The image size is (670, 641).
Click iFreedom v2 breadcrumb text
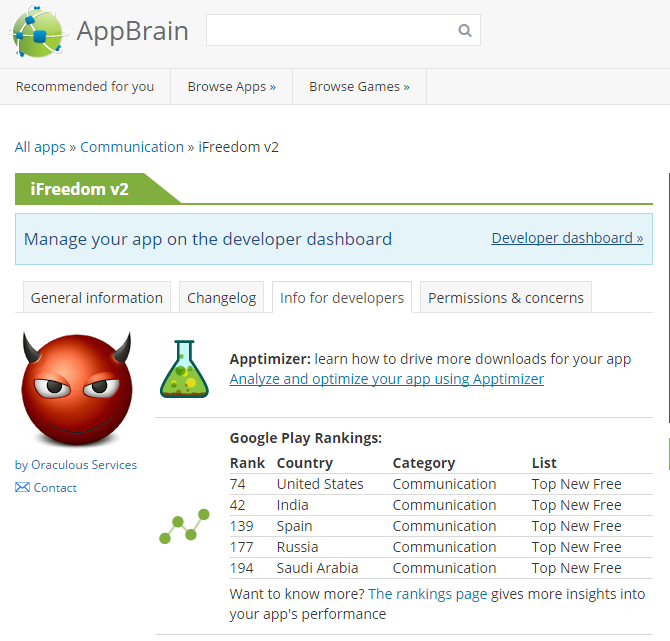[238, 147]
